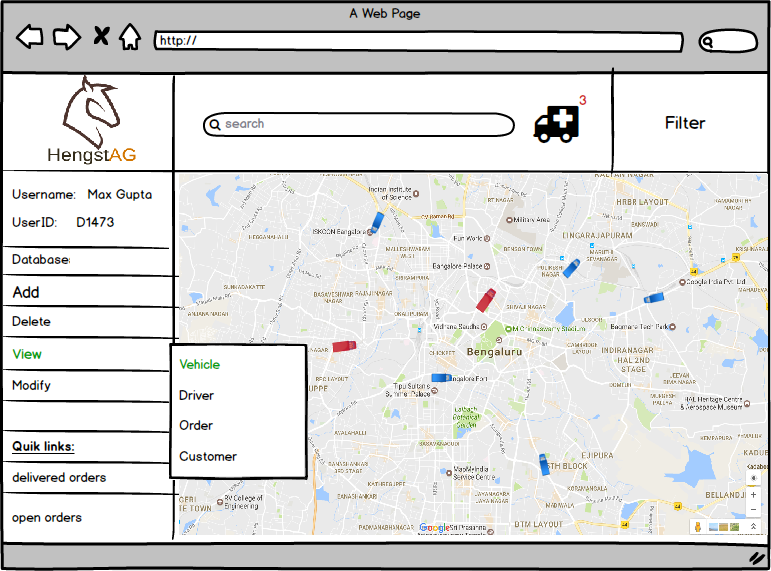The image size is (771, 571).
Task: Select Modify in the database menu
Action: point(31,385)
